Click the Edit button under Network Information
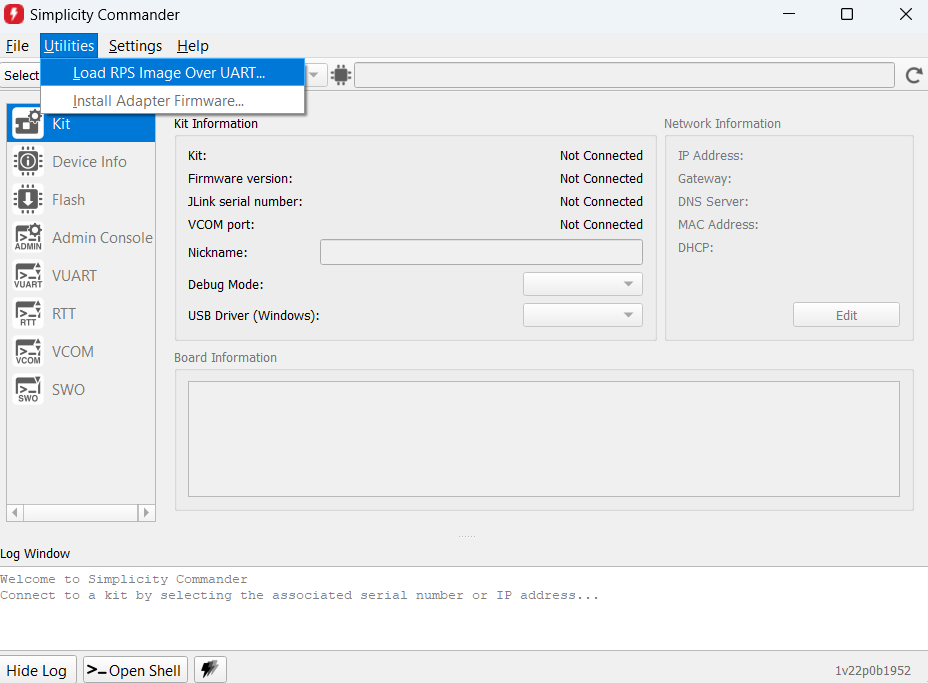This screenshot has height=683, width=928. [845, 314]
